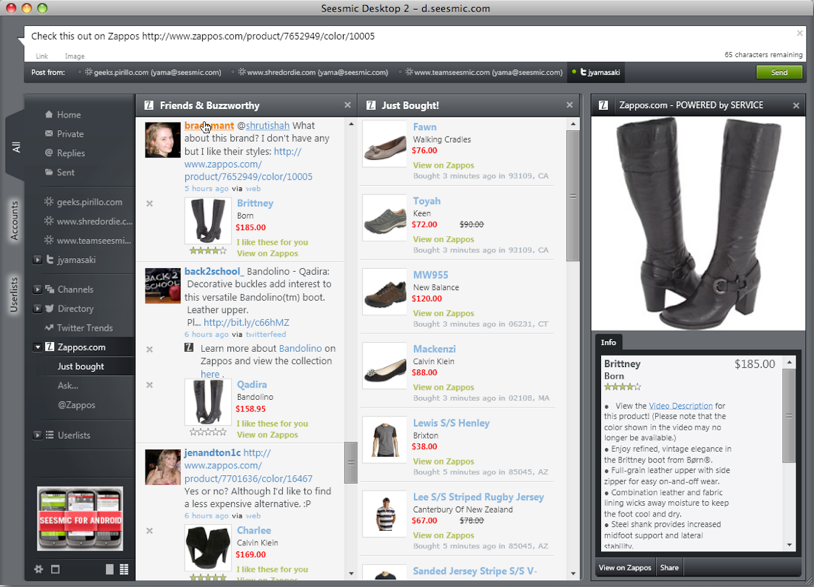The image size is (814, 587).
Task: Collapse the Zappos.com section
Action: [x=37, y=347]
